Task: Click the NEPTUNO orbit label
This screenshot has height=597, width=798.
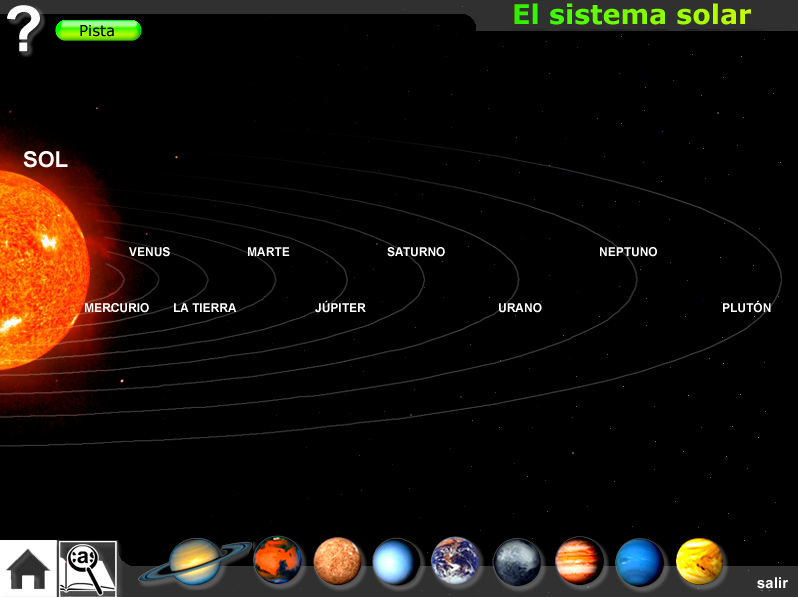Action: click(x=628, y=251)
